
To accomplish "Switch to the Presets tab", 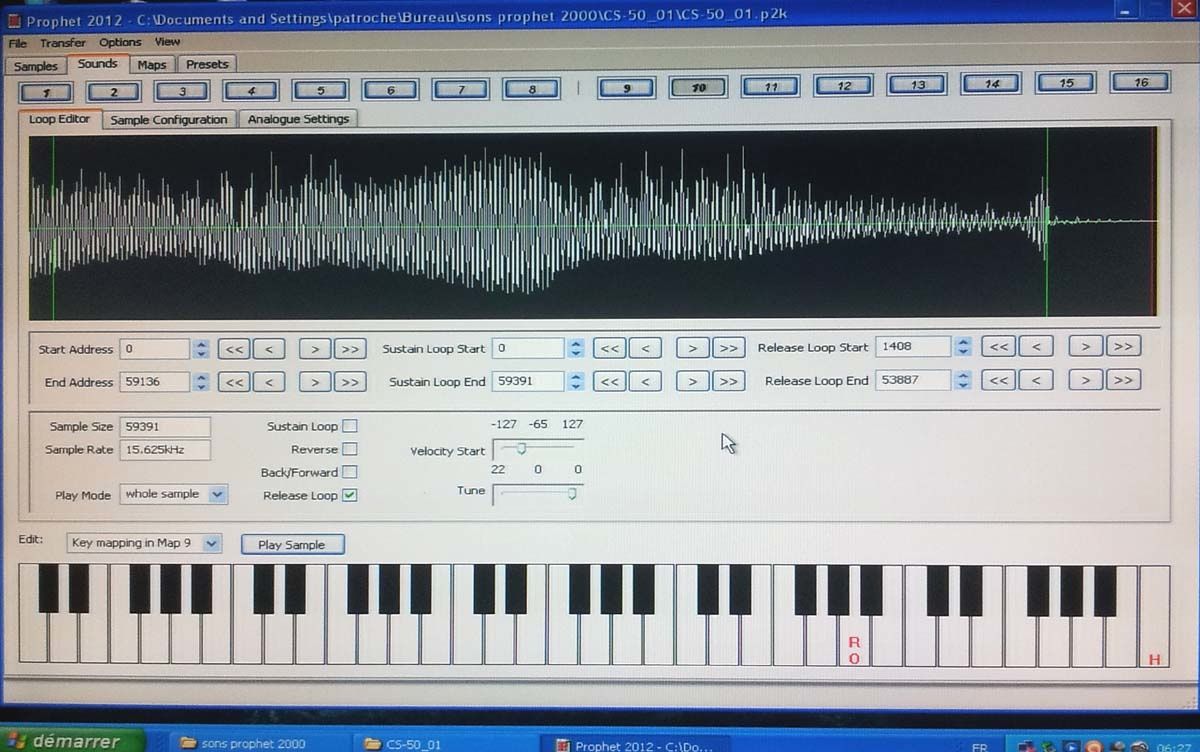I will (x=207, y=64).
